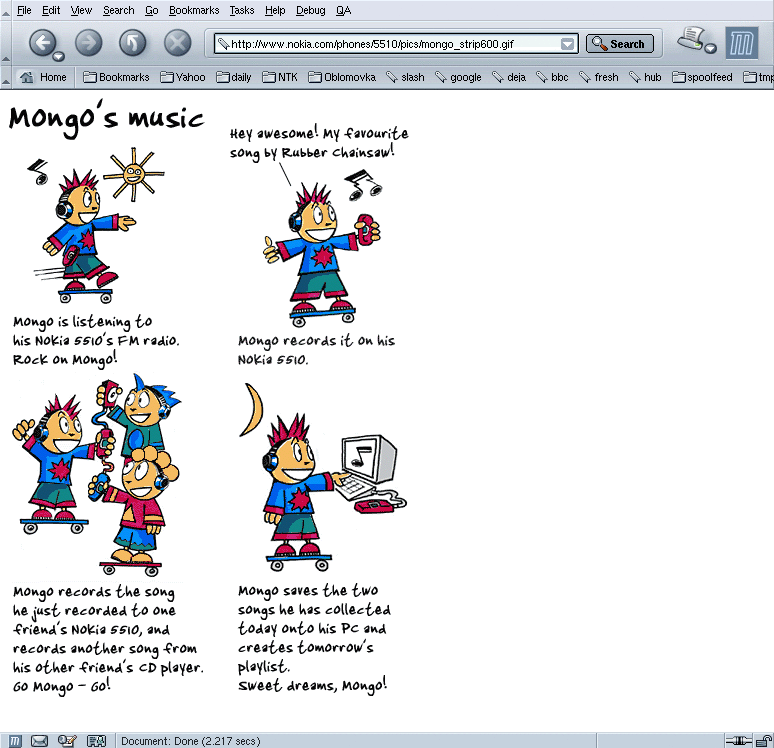The height and width of the screenshot is (748, 774).
Task: Open the spoolfeed bookmark folder
Action: click(702, 77)
